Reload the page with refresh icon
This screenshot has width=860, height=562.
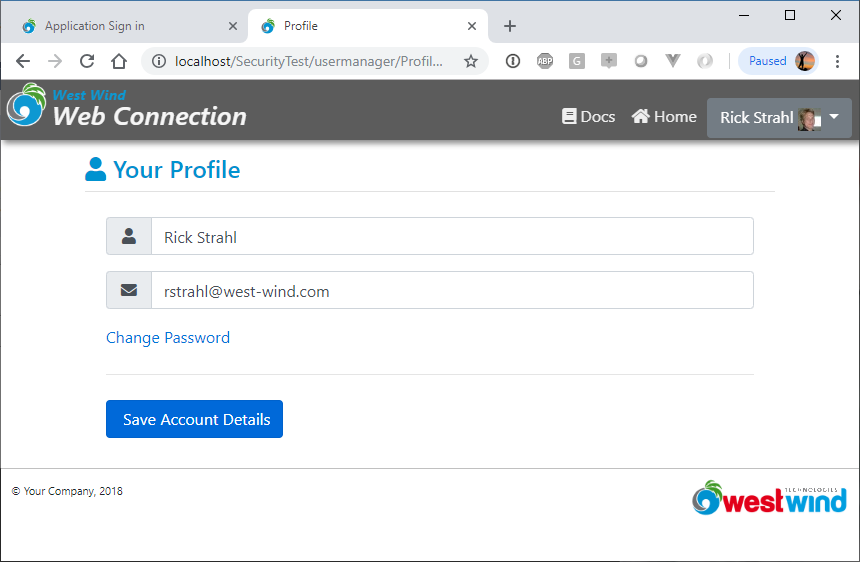(87, 61)
